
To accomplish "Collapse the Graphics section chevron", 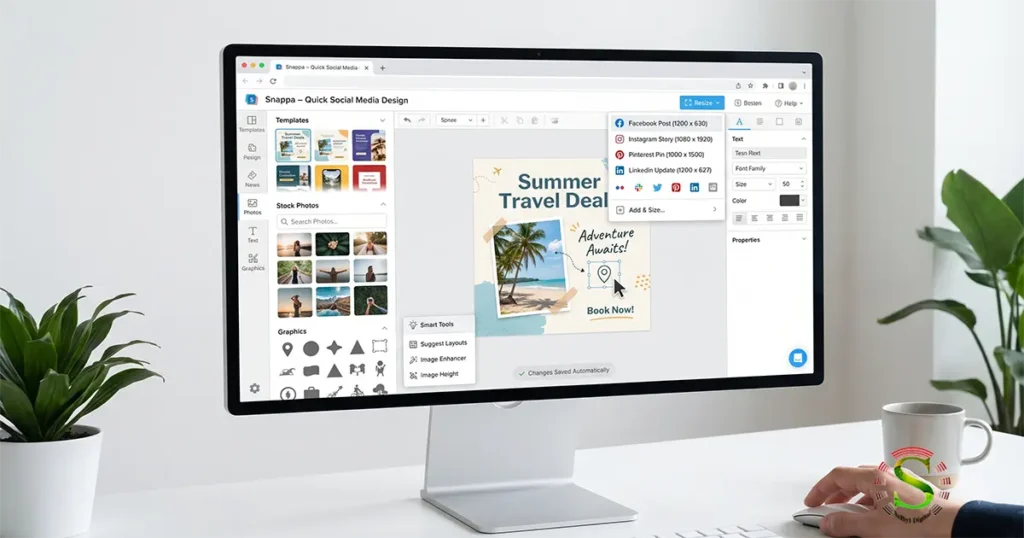I will [x=384, y=328].
